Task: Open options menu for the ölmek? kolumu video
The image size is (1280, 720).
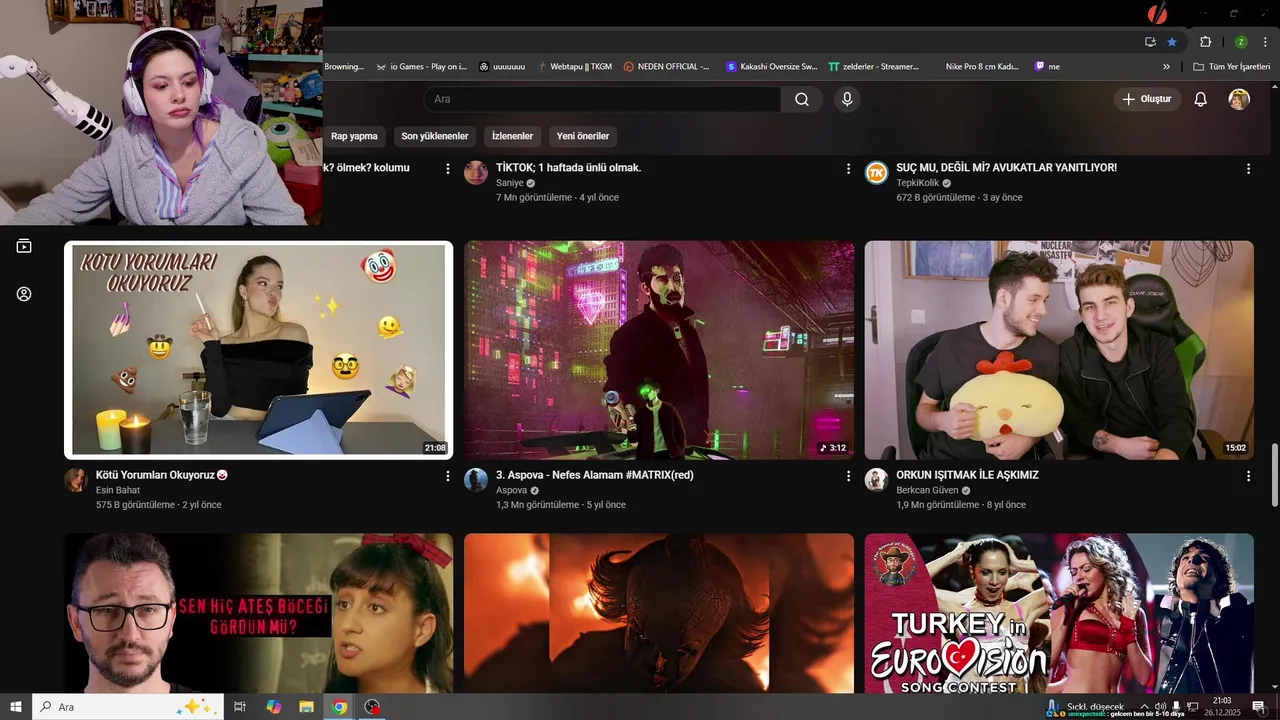Action: 447,169
